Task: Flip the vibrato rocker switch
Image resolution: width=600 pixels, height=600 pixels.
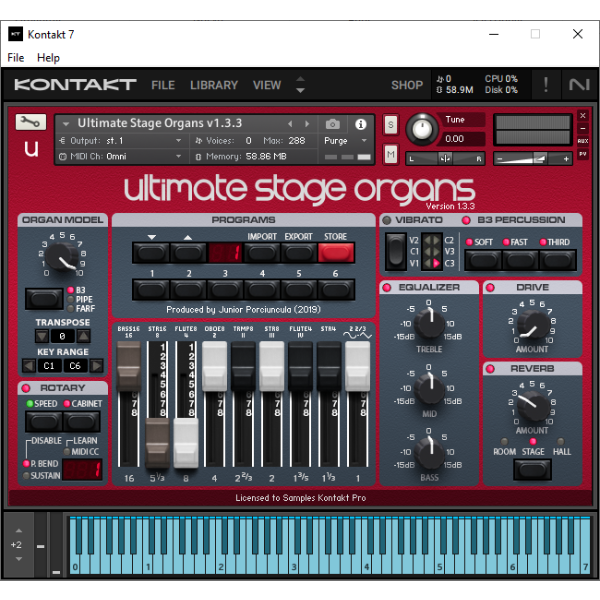Action: tap(395, 252)
